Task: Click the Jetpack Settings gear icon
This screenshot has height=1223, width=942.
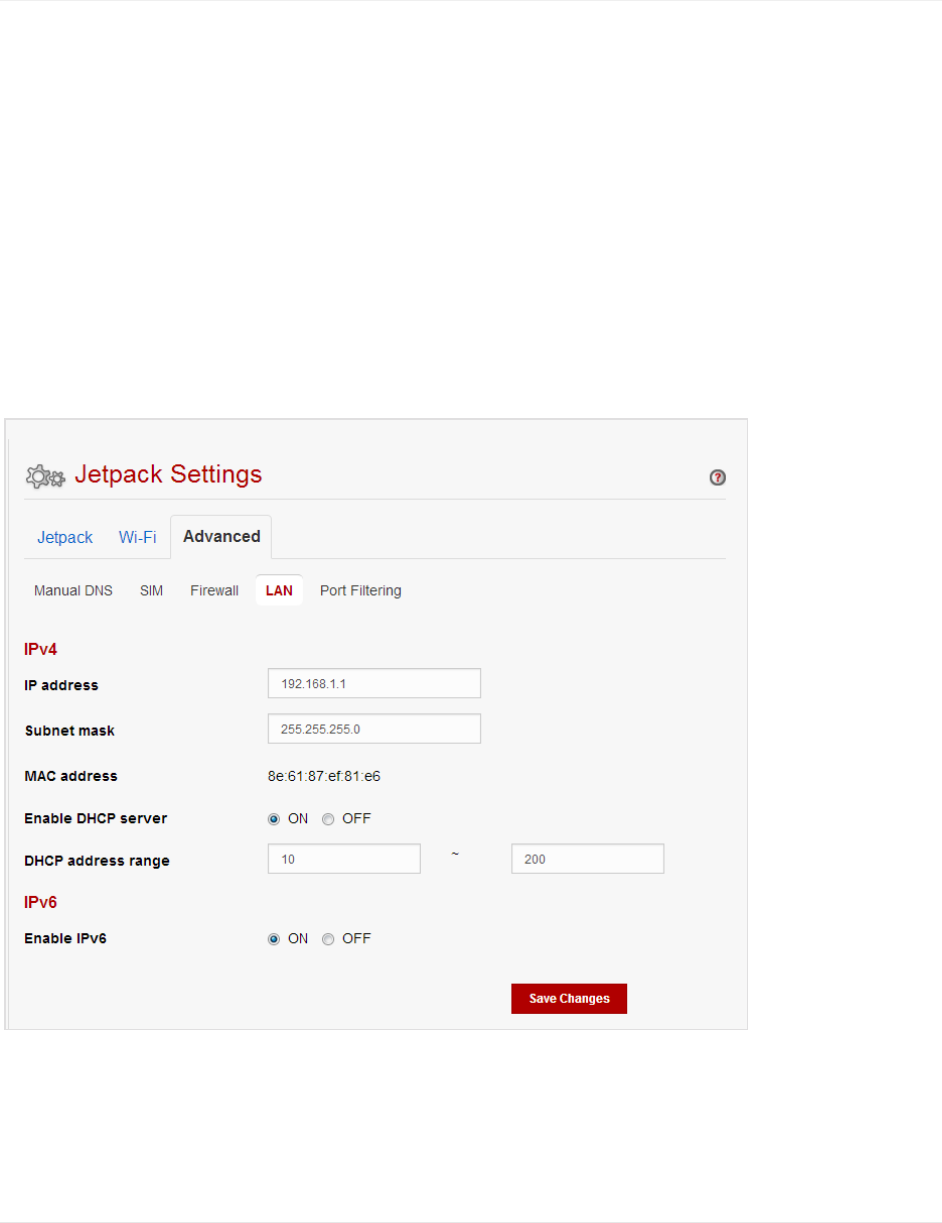Action: point(45,476)
